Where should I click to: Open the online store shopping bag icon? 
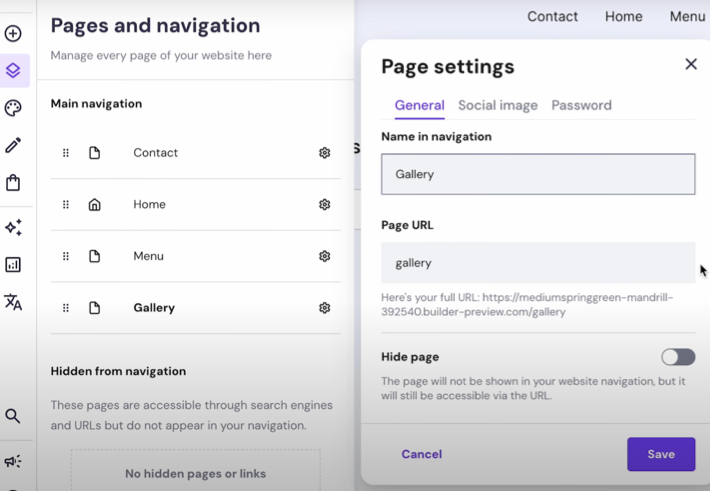click(13, 183)
